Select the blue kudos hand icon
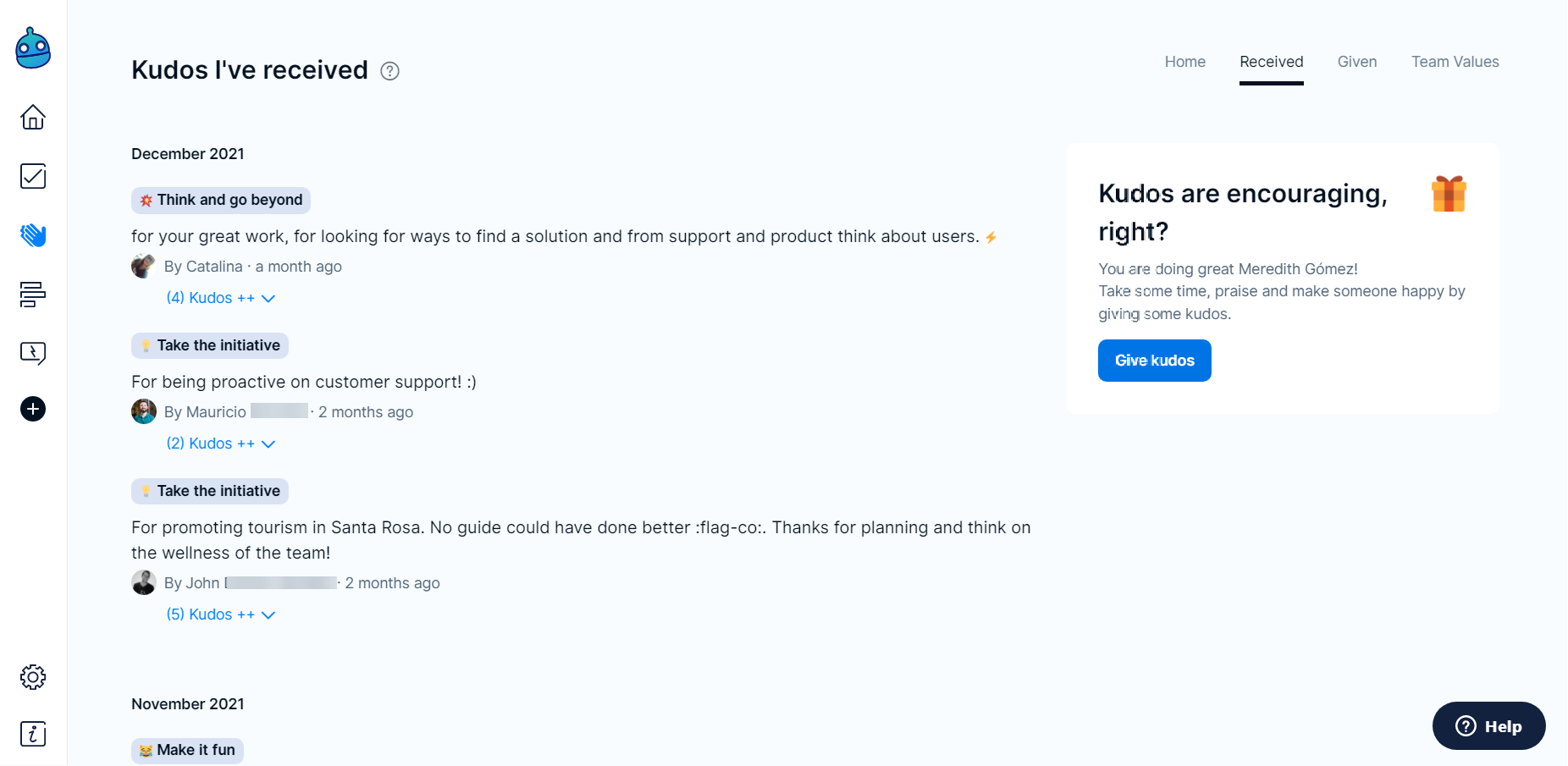Screen dimensions: 1568x766 pos(33,234)
